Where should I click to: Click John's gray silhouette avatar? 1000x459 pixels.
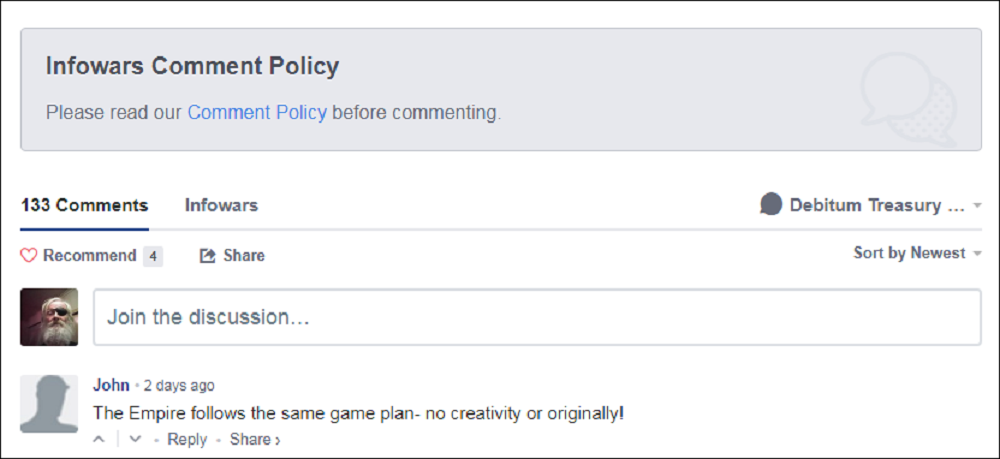[49, 404]
